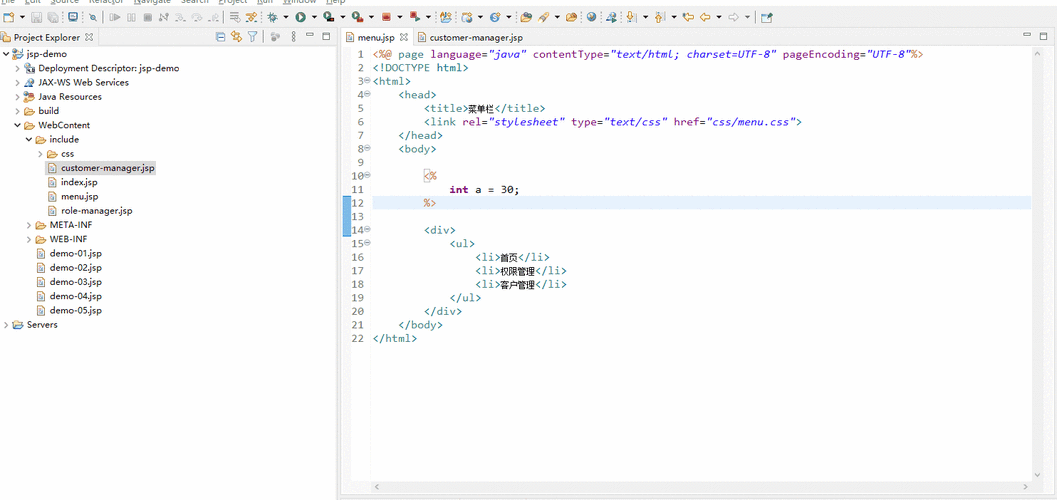Collapse the include folder

point(29,139)
